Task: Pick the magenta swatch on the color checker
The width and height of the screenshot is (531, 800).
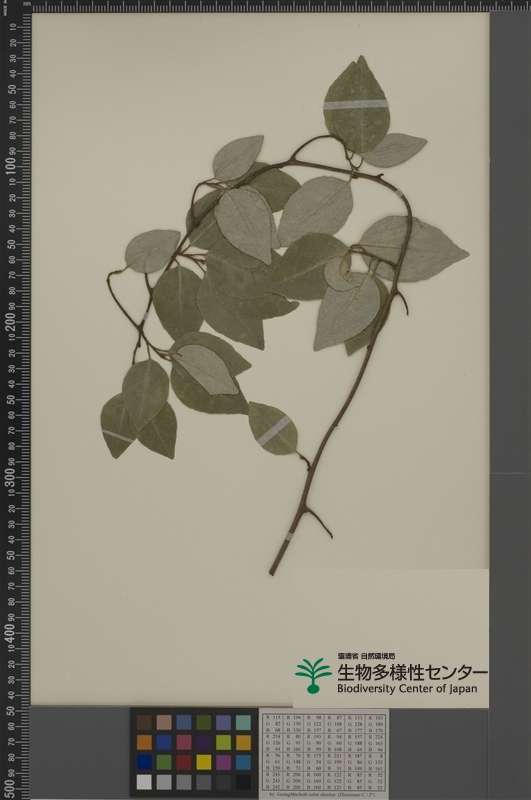Action: (x=223, y=762)
